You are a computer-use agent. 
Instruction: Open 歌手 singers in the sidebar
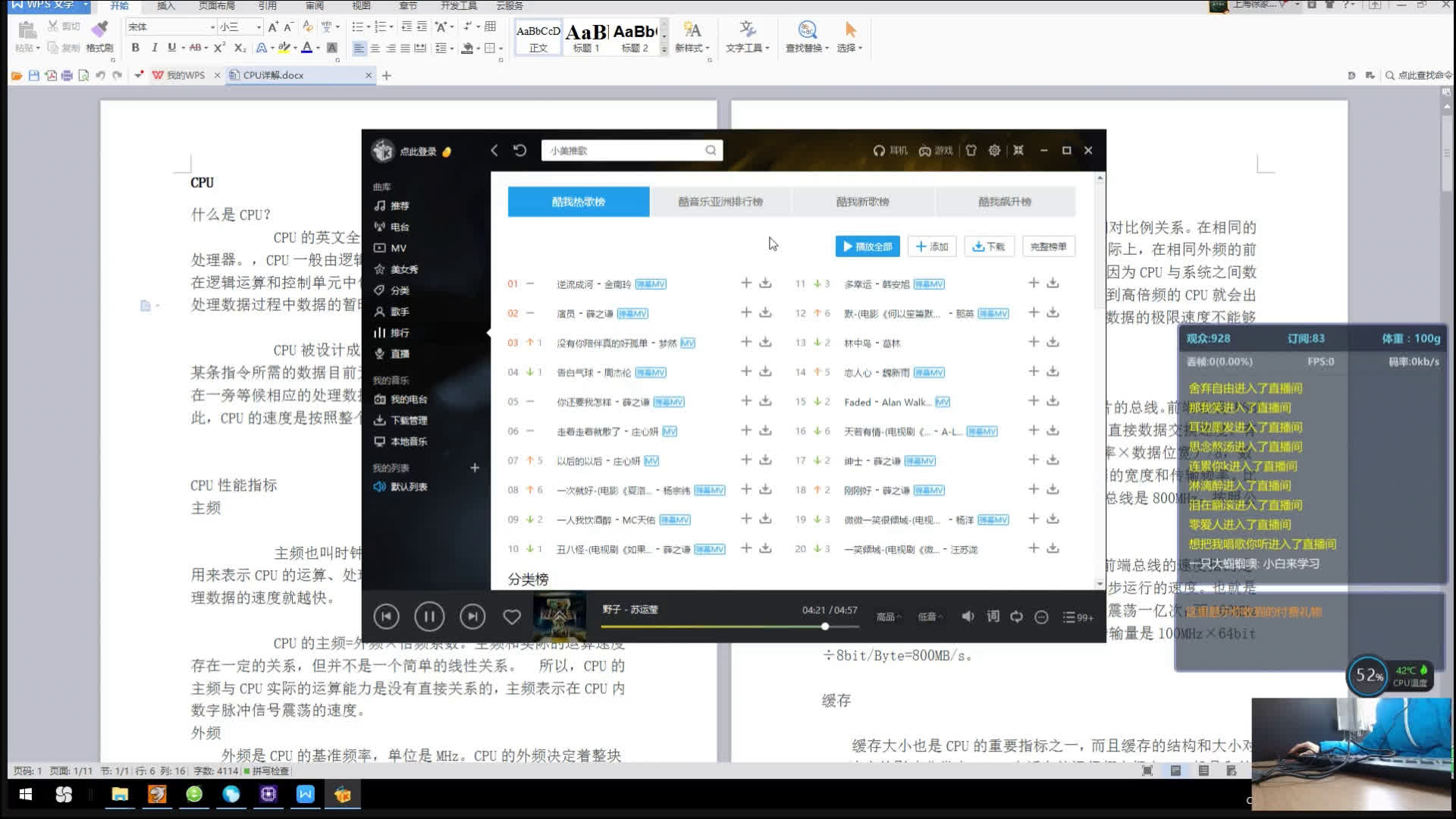pos(392,312)
